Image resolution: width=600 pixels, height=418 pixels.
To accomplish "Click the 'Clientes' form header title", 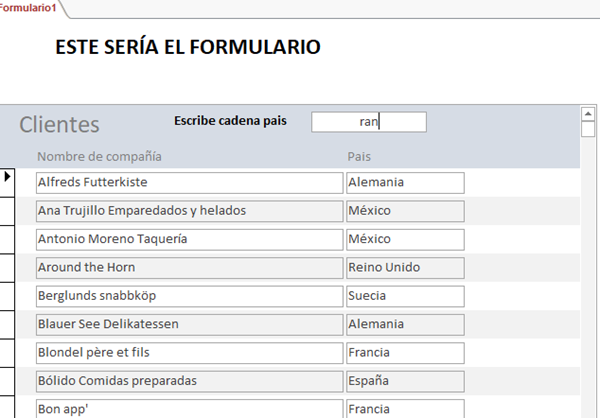I will [x=60, y=125].
